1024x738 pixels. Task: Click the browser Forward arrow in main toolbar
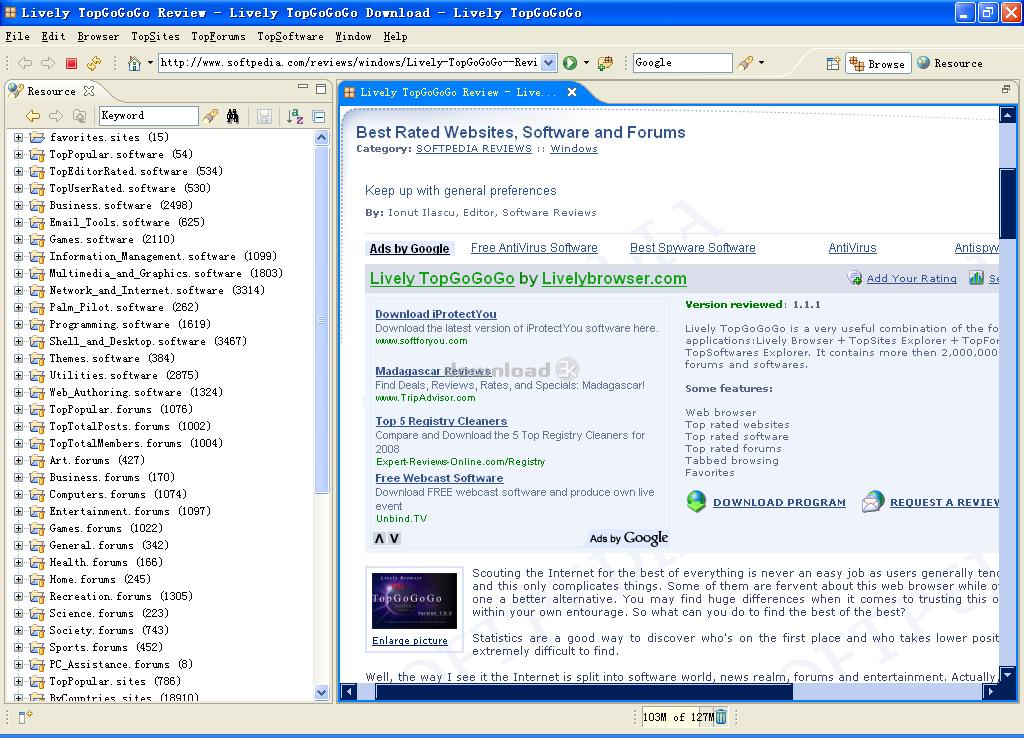48,63
